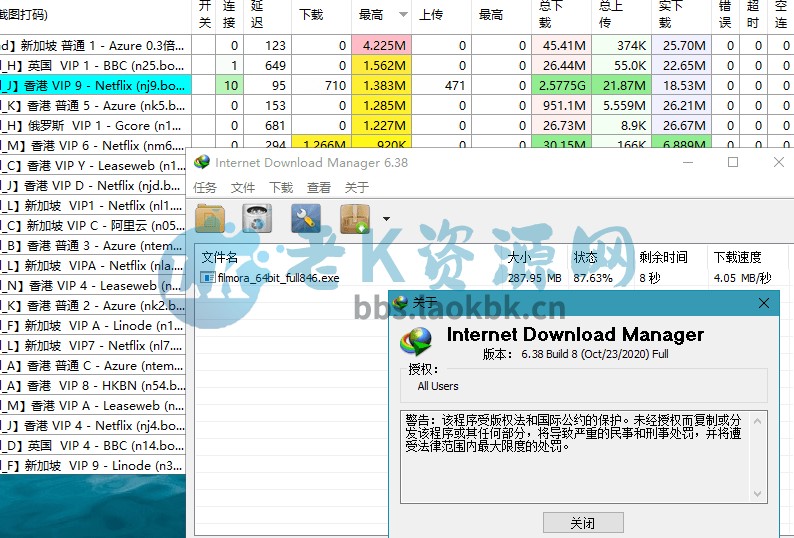Click the file icon beside filmora_64bit_full846.exe
This screenshot has width=794, height=538.
pyautogui.click(x=208, y=278)
